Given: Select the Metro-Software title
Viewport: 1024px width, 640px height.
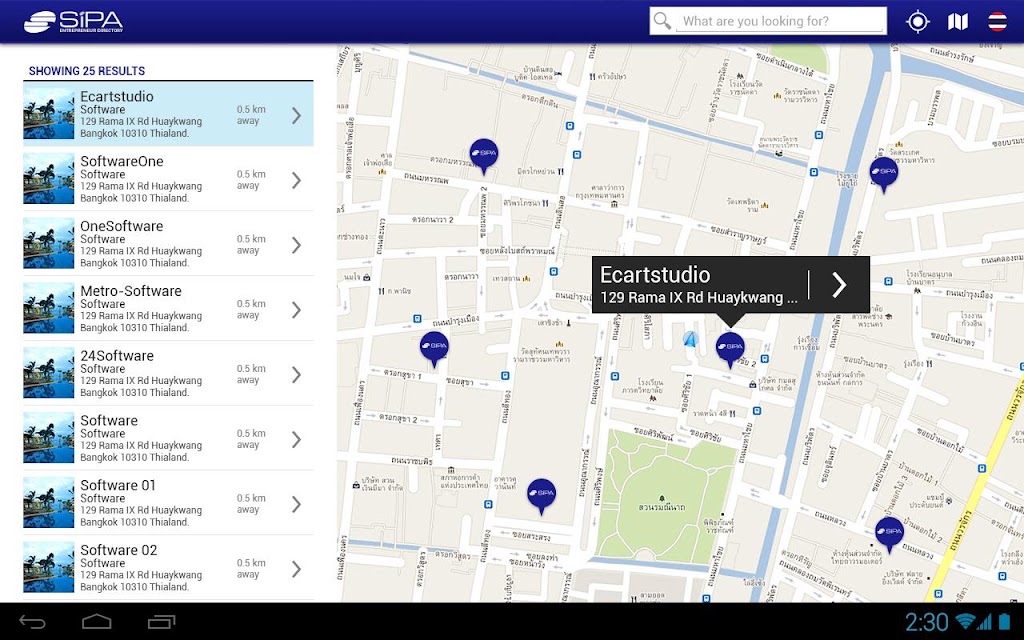Looking at the screenshot, I should (131, 291).
